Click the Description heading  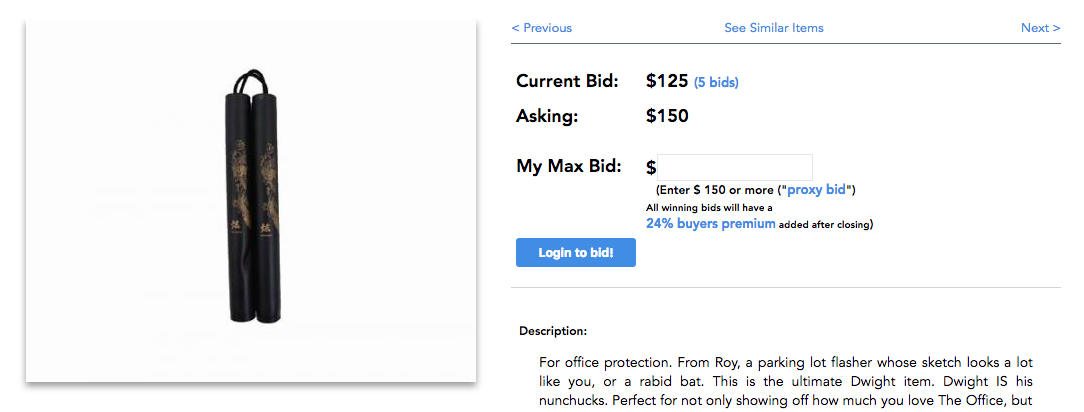pos(553,331)
